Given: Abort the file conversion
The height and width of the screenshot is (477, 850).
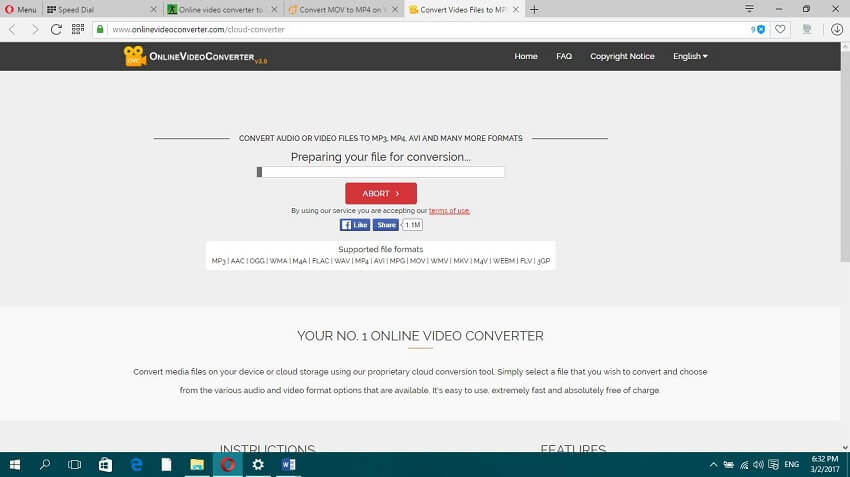Looking at the screenshot, I should [x=381, y=194].
